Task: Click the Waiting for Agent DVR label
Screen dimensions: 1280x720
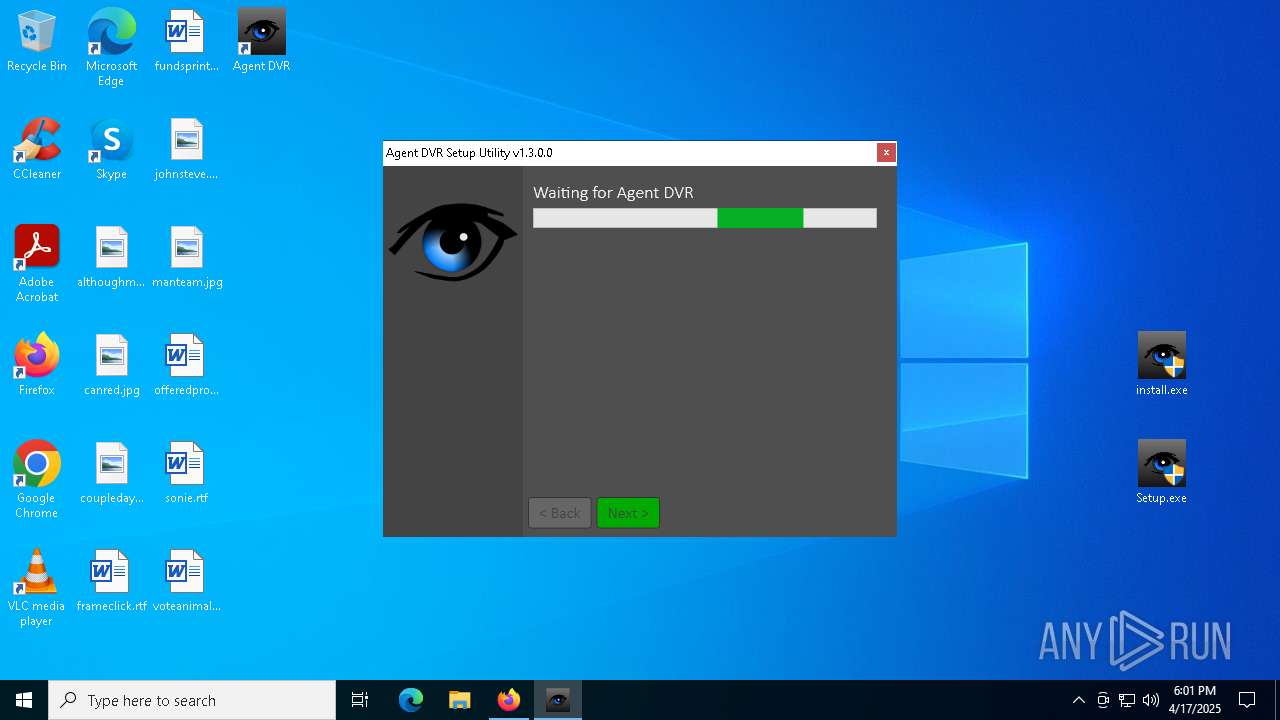Action: point(613,192)
